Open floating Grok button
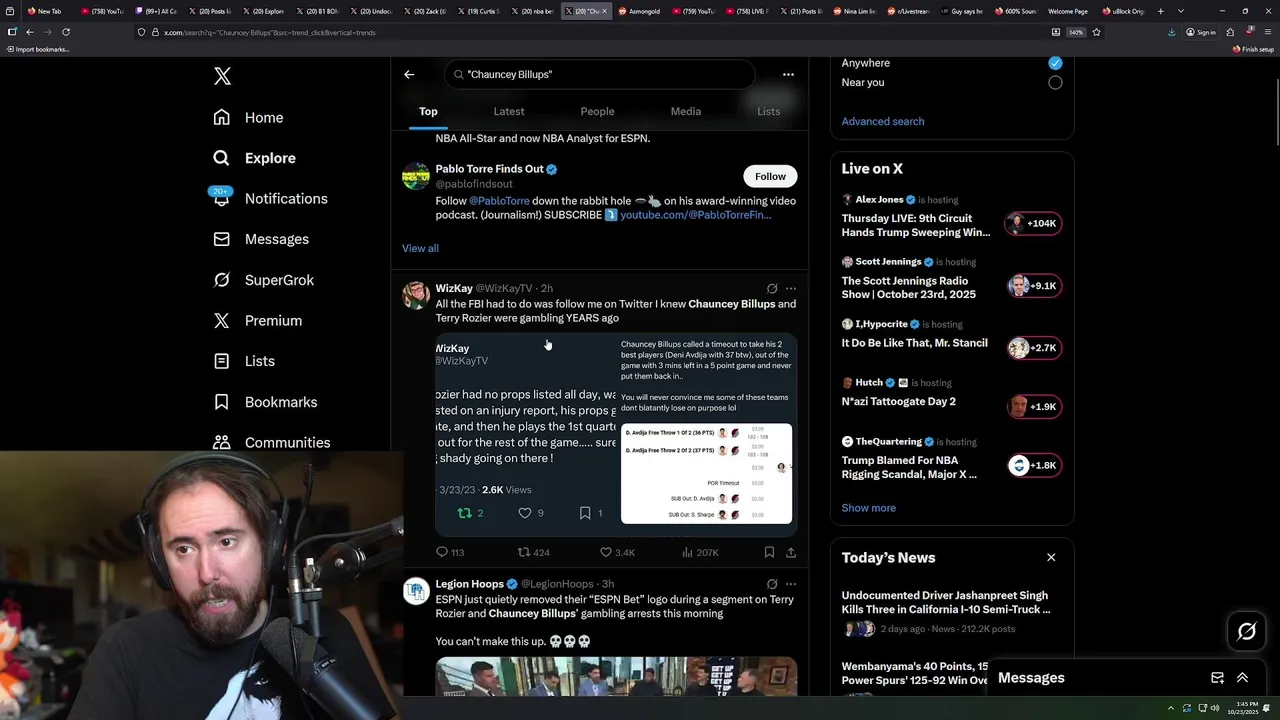 (1247, 631)
